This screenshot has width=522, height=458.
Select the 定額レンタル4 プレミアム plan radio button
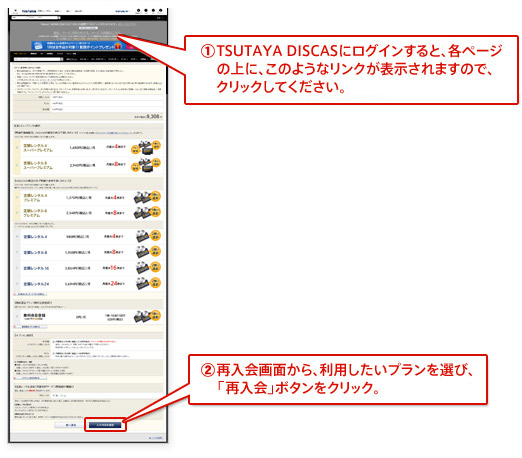pos(17,197)
